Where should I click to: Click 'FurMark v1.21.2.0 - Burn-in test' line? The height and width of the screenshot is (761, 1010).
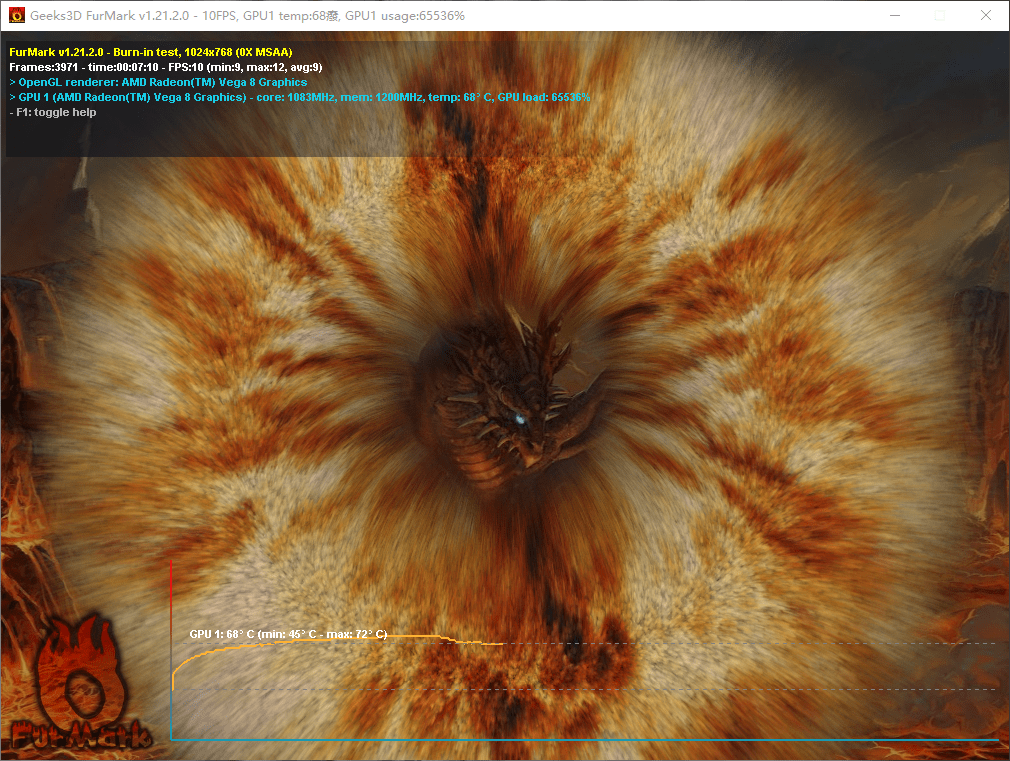151,52
